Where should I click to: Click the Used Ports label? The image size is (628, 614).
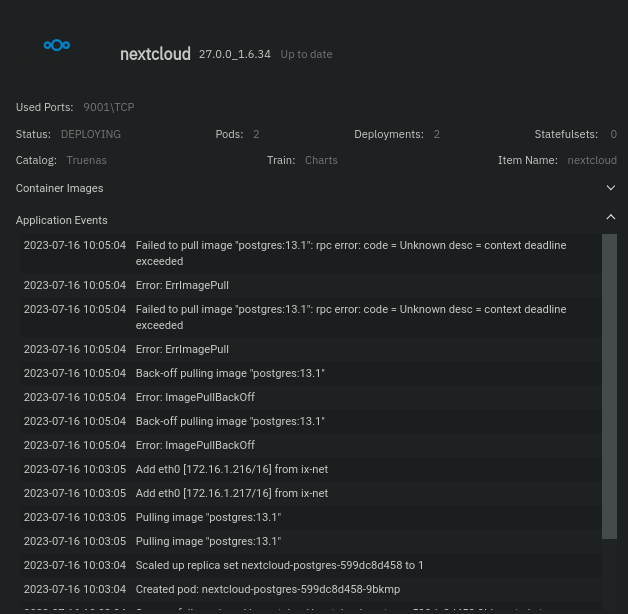click(44, 107)
